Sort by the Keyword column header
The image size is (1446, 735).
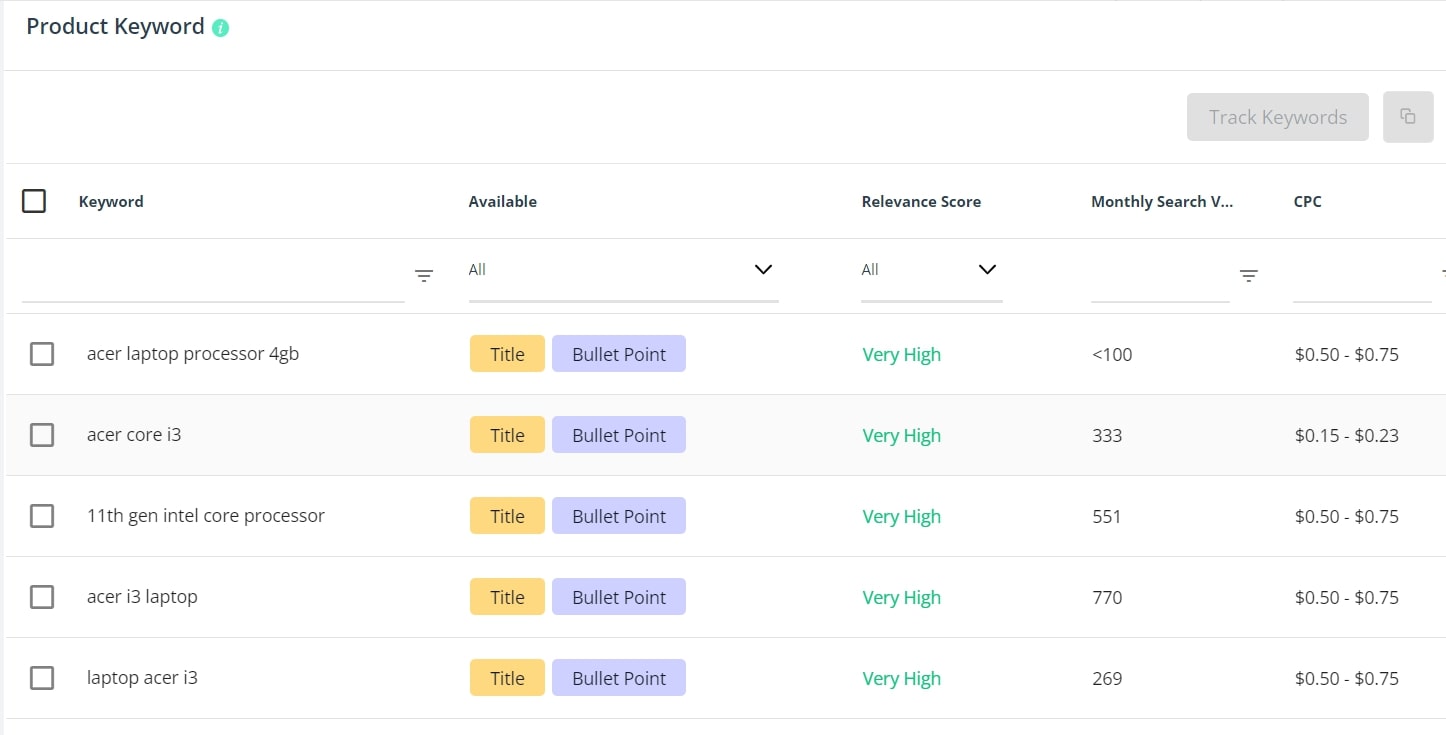pyautogui.click(x=111, y=201)
